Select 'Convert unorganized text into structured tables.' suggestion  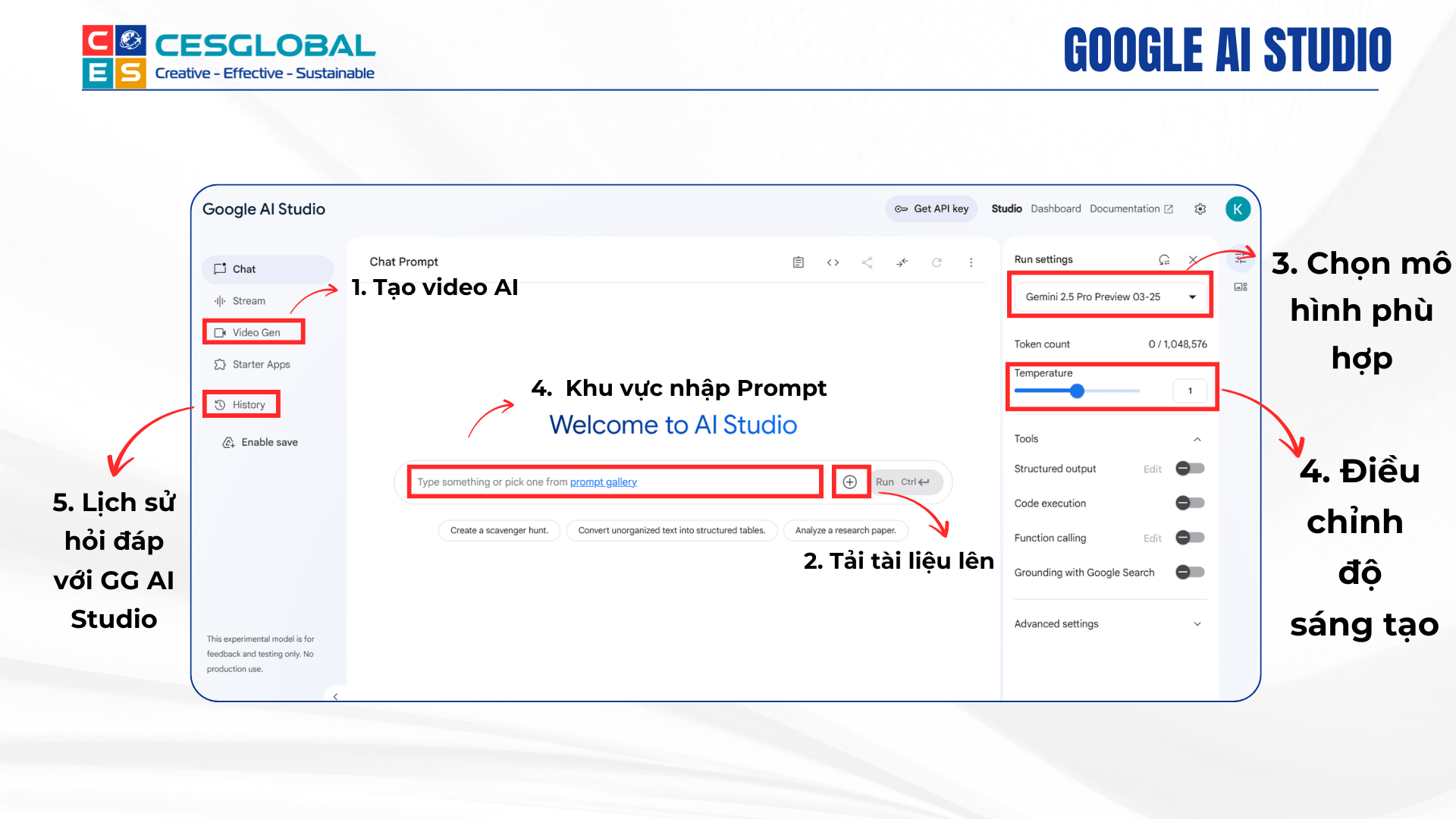671,531
